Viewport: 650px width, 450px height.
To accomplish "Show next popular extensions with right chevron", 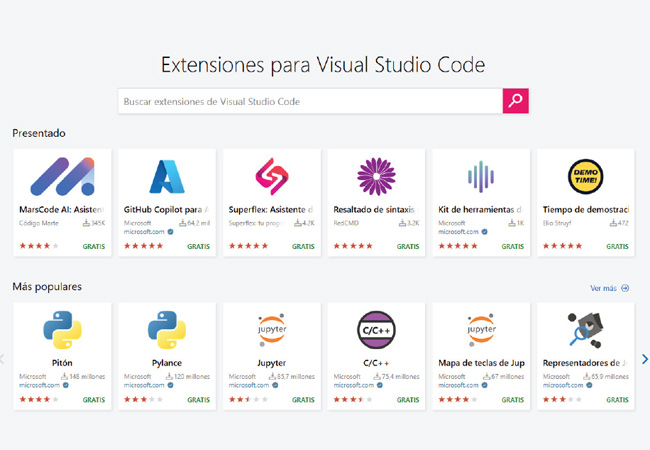I will pos(645,359).
